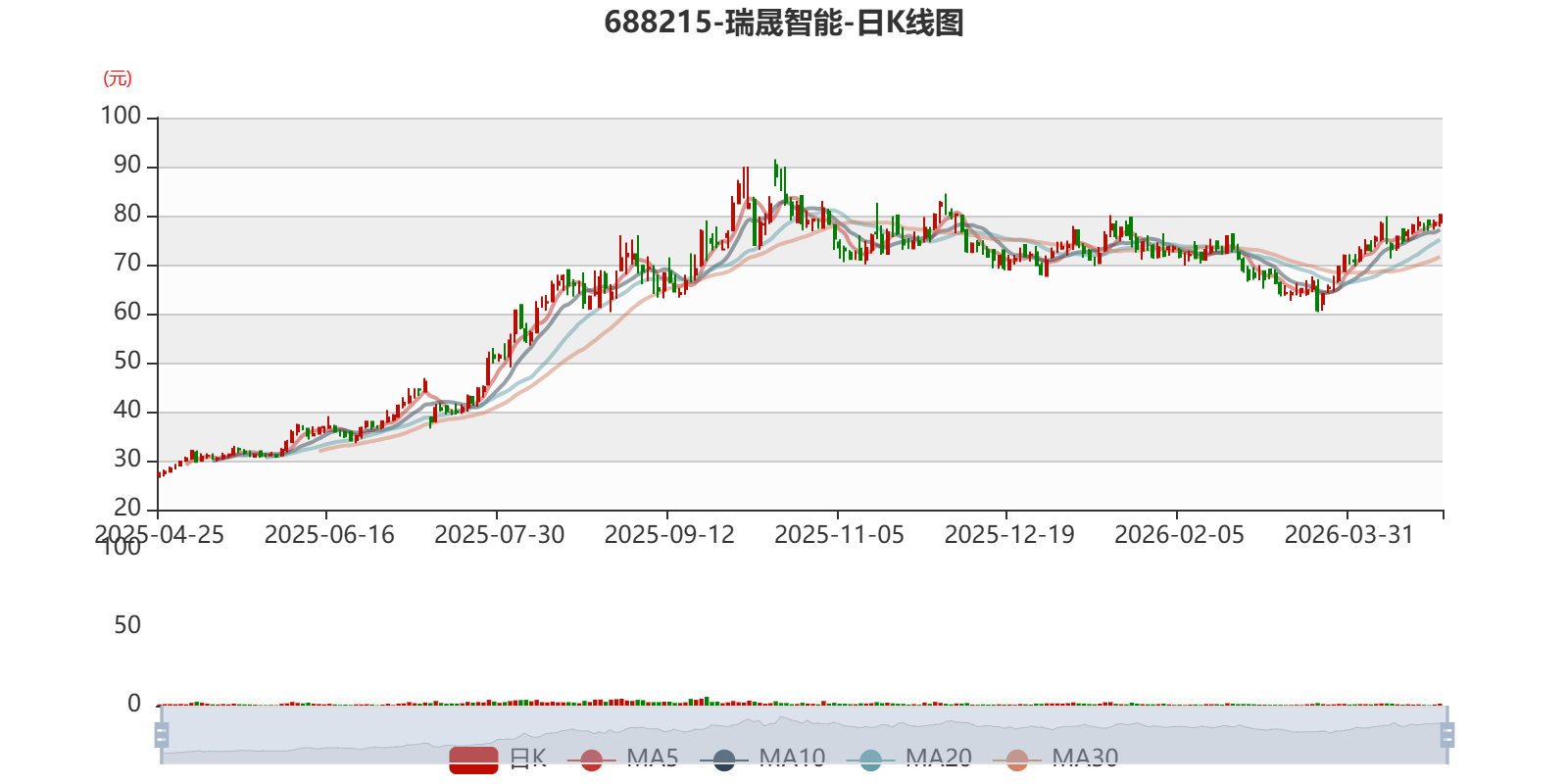Hide the MA5 series via its label

[653, 759]
